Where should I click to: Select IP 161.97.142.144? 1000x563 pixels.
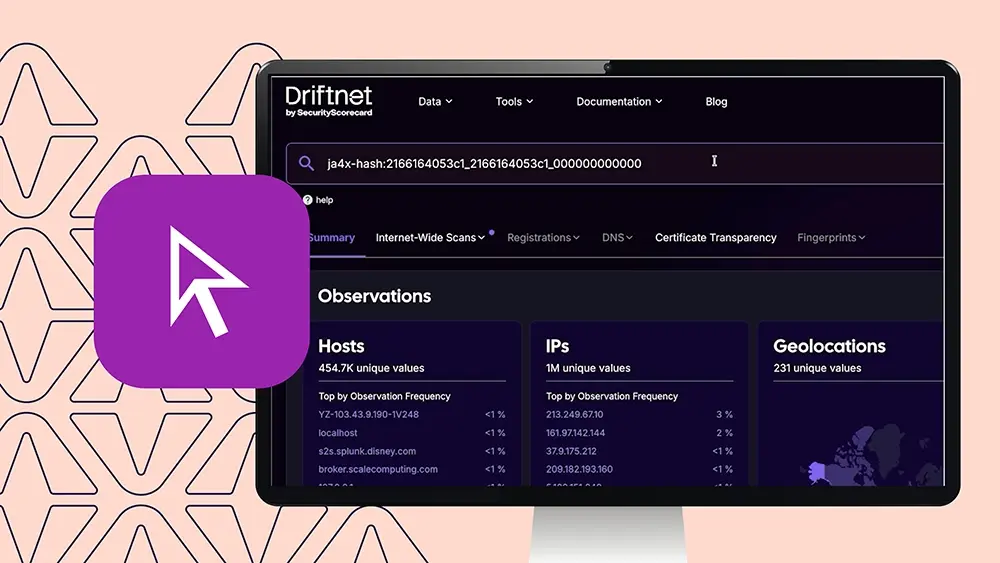pyautogui.click(x=575, y=433)
